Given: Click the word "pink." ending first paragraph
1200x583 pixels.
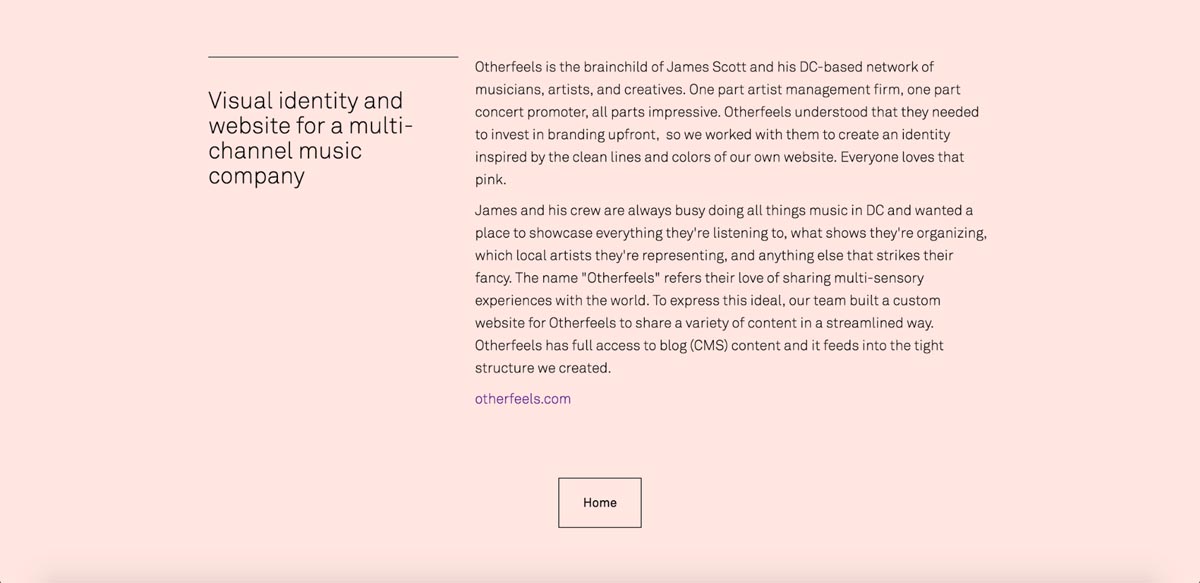Looking at the screenshot, I should pyautogui.click(x=491, y=180).
